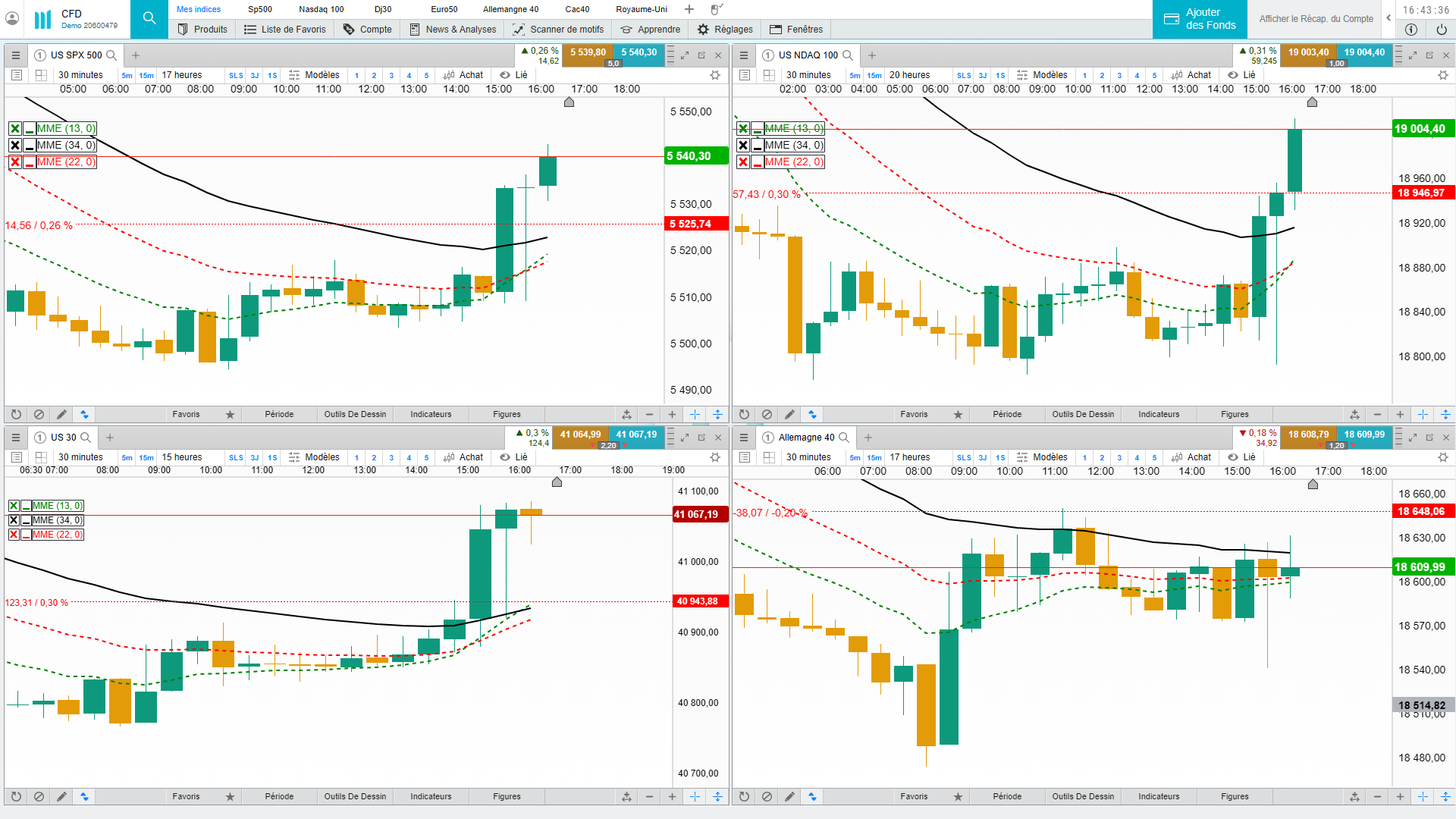Click Afficher le Récap. du Compte link

pos(1316,19)
